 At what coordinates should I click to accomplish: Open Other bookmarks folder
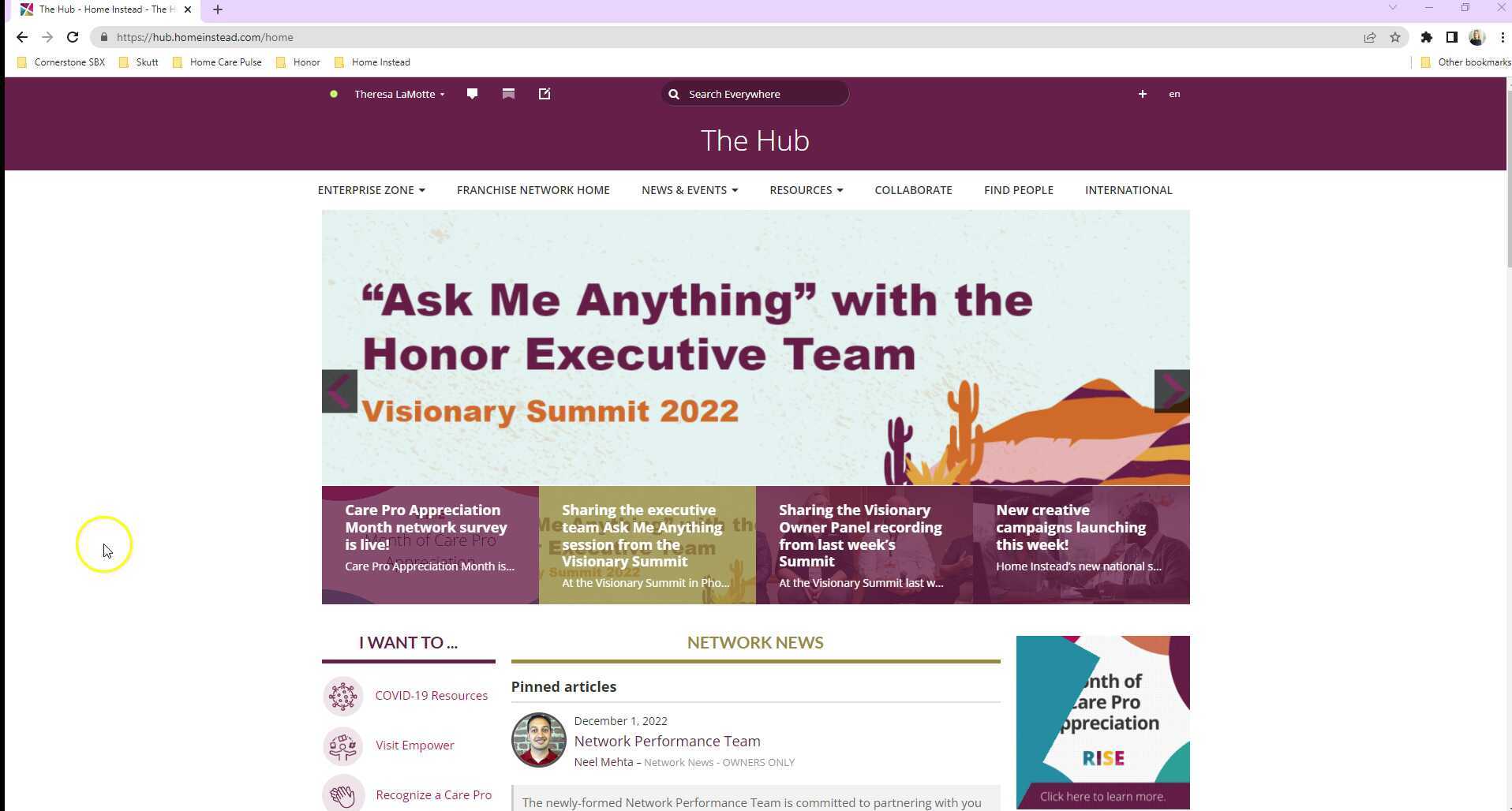tap(1465, 62)
